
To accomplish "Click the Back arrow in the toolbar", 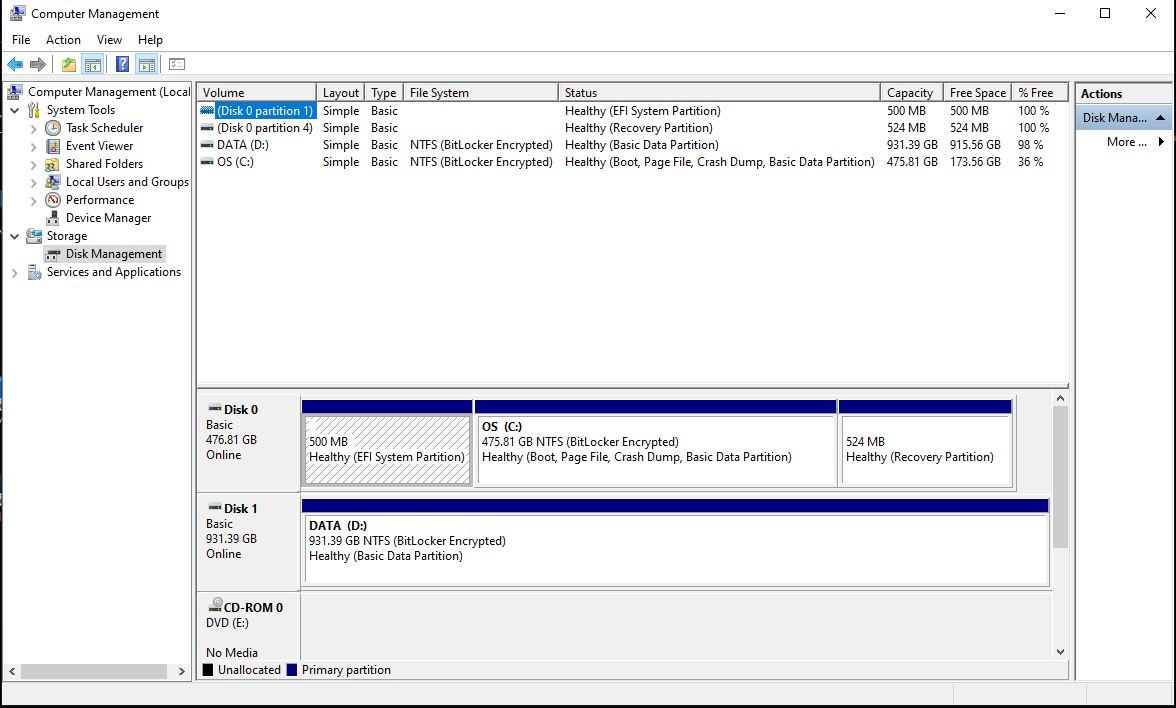I will [x=15, y=64].
